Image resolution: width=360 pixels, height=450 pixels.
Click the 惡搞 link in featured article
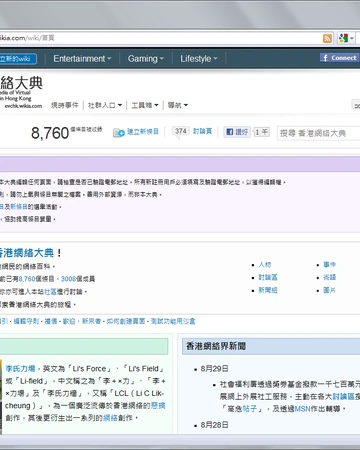pos(158,406)
